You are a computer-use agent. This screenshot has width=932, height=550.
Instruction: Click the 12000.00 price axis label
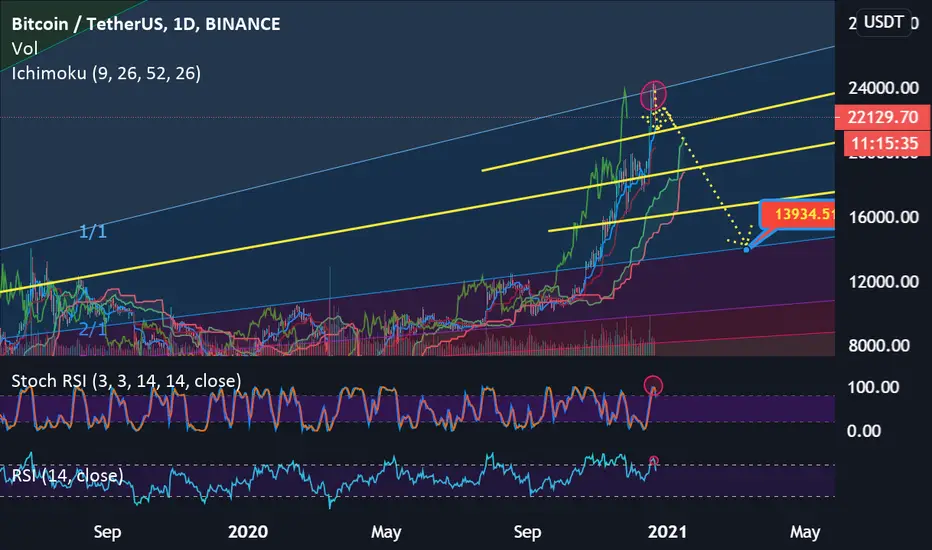(884, 281)
